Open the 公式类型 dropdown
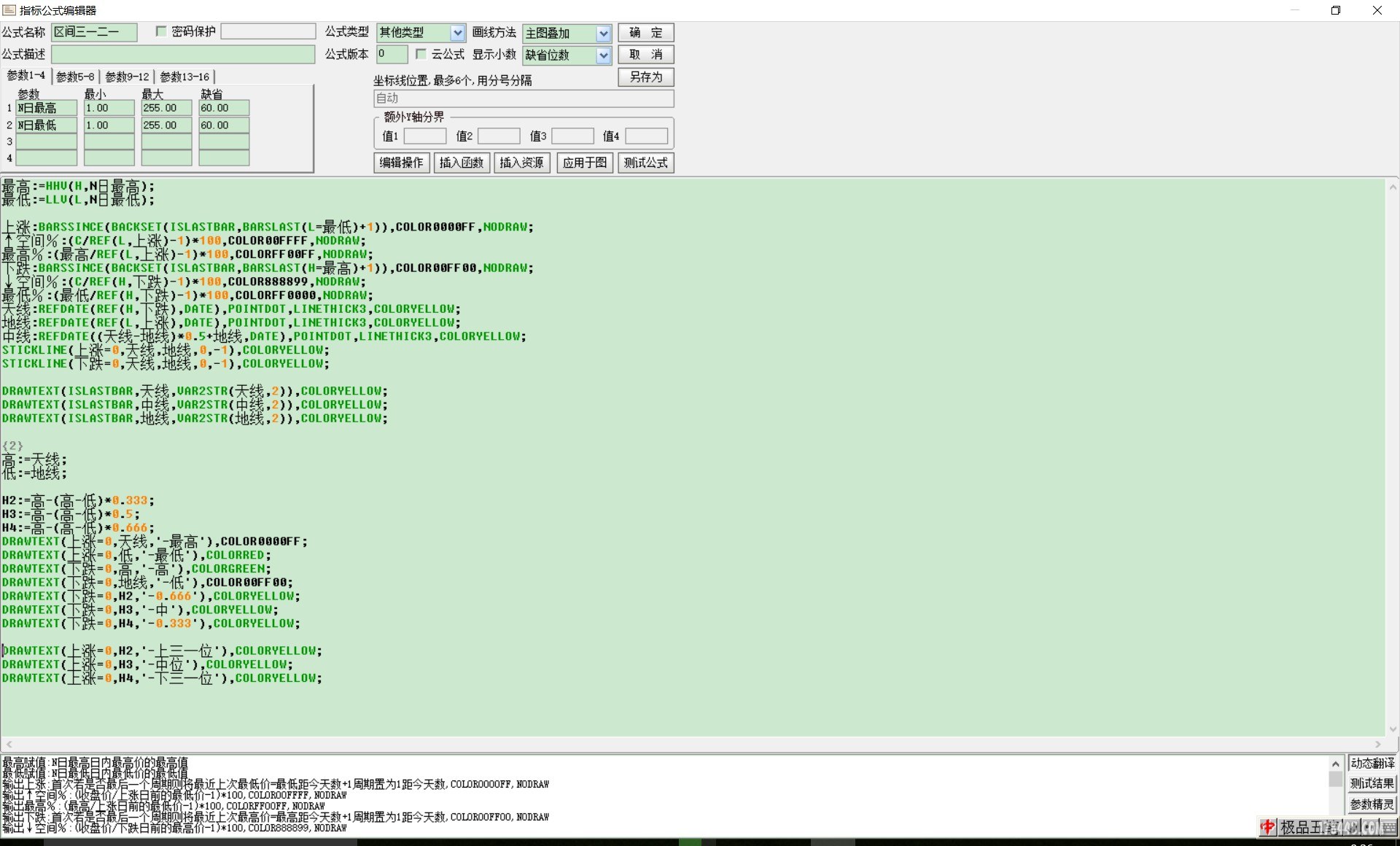1400x846 pixels. [457, 33]
